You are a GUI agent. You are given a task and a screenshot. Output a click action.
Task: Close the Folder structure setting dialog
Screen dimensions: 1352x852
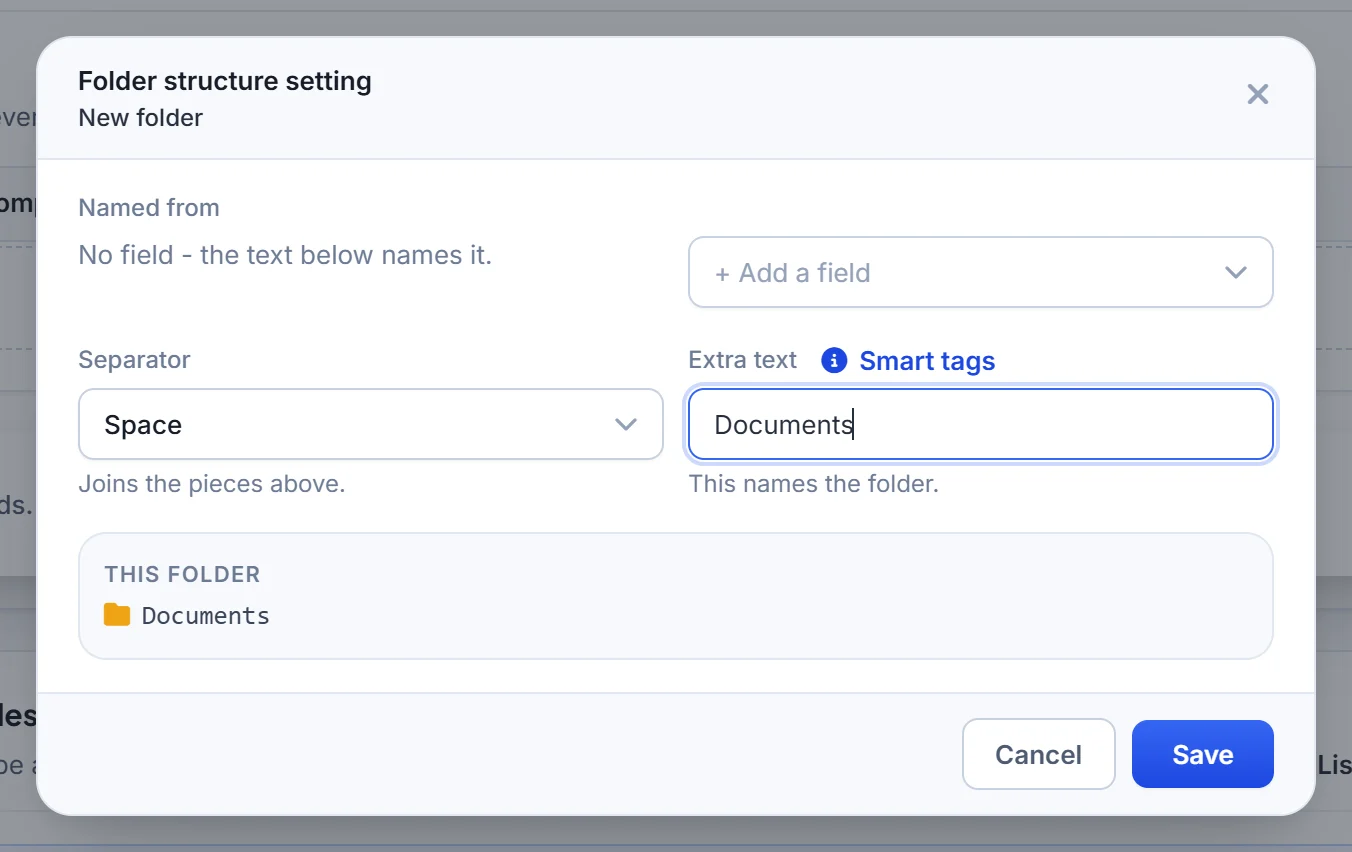coord(1257,95)
